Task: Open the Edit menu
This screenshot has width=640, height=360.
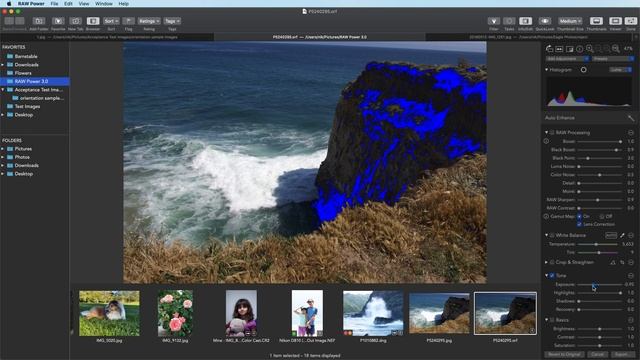Action: (x=68, y=4)
